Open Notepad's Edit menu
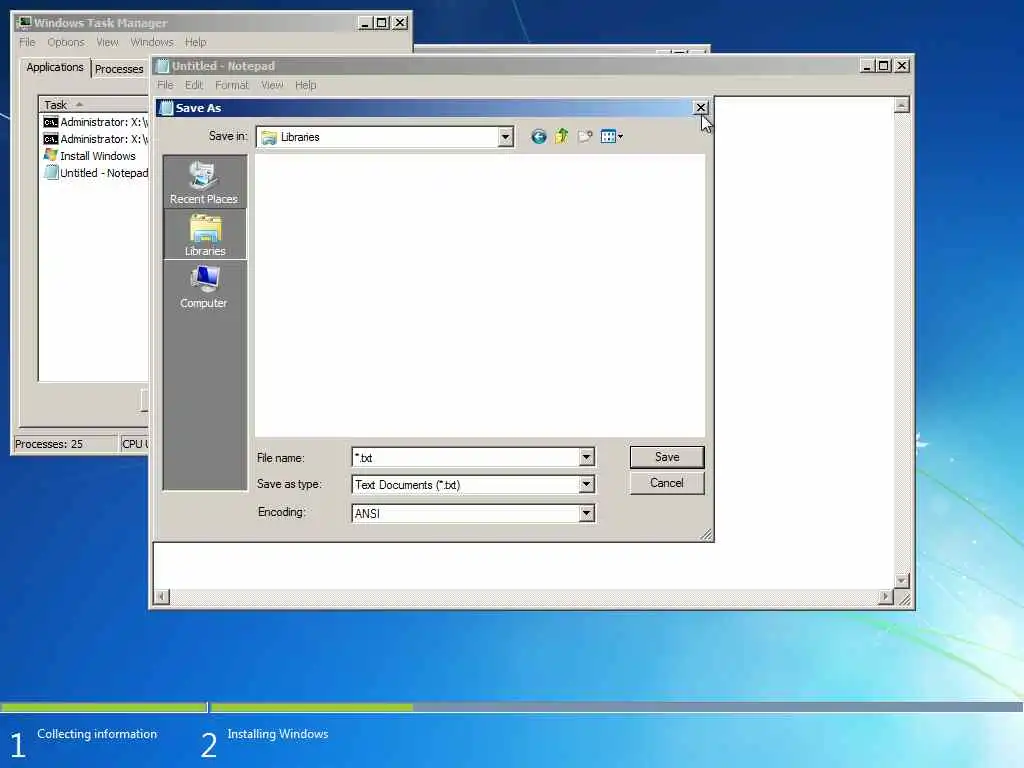 tap(194, 85)
